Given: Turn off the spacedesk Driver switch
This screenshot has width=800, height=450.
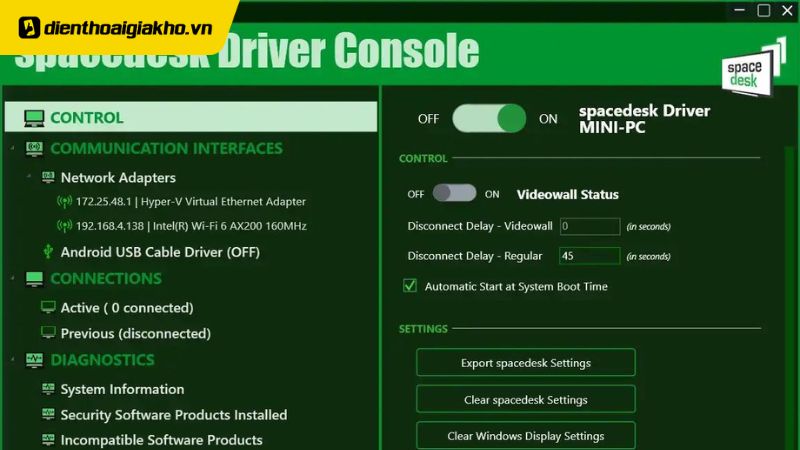Looking at the screenshot, I should [x=489, y=119].
